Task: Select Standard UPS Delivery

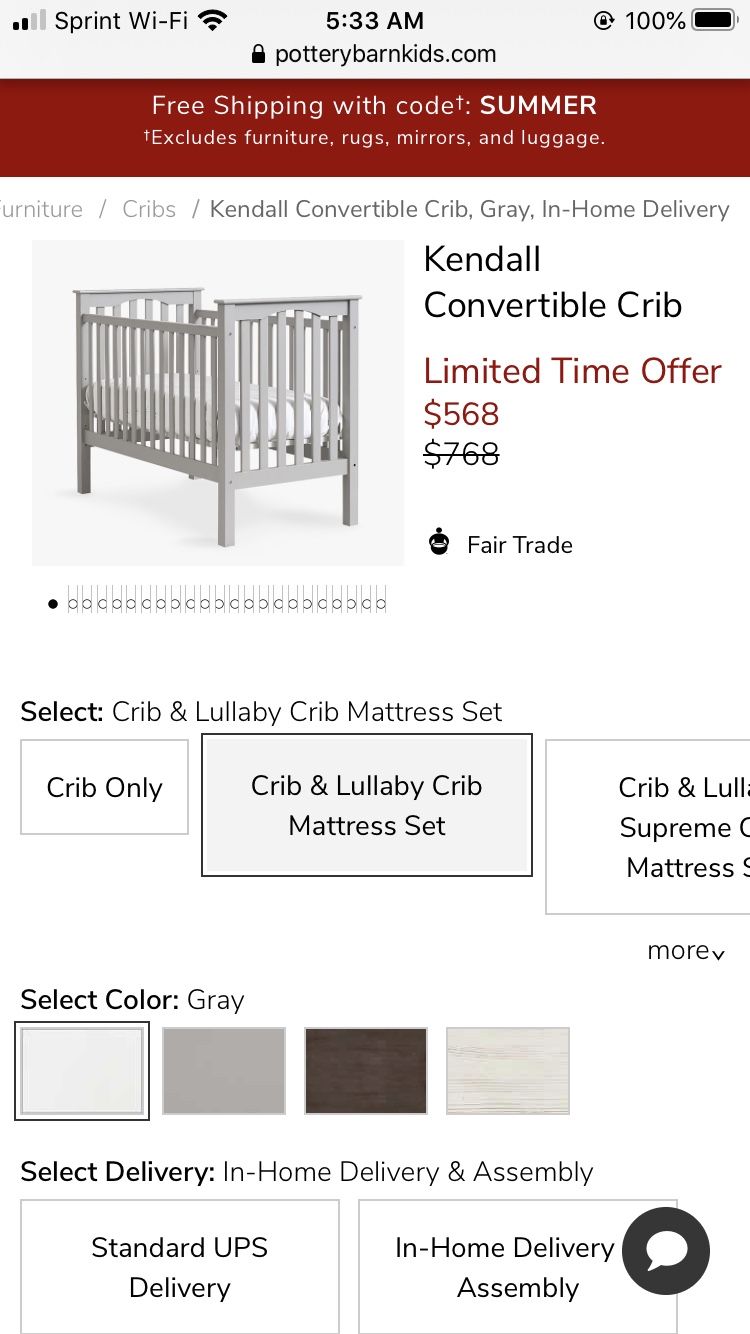Action: (179, 1267)
